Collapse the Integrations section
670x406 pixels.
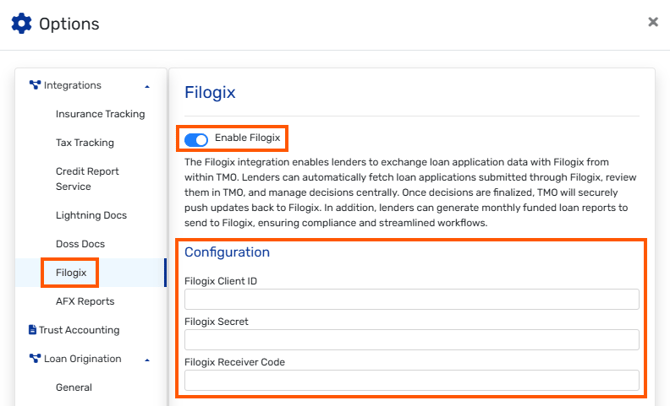pyautogui.click(x=147, y=87)
